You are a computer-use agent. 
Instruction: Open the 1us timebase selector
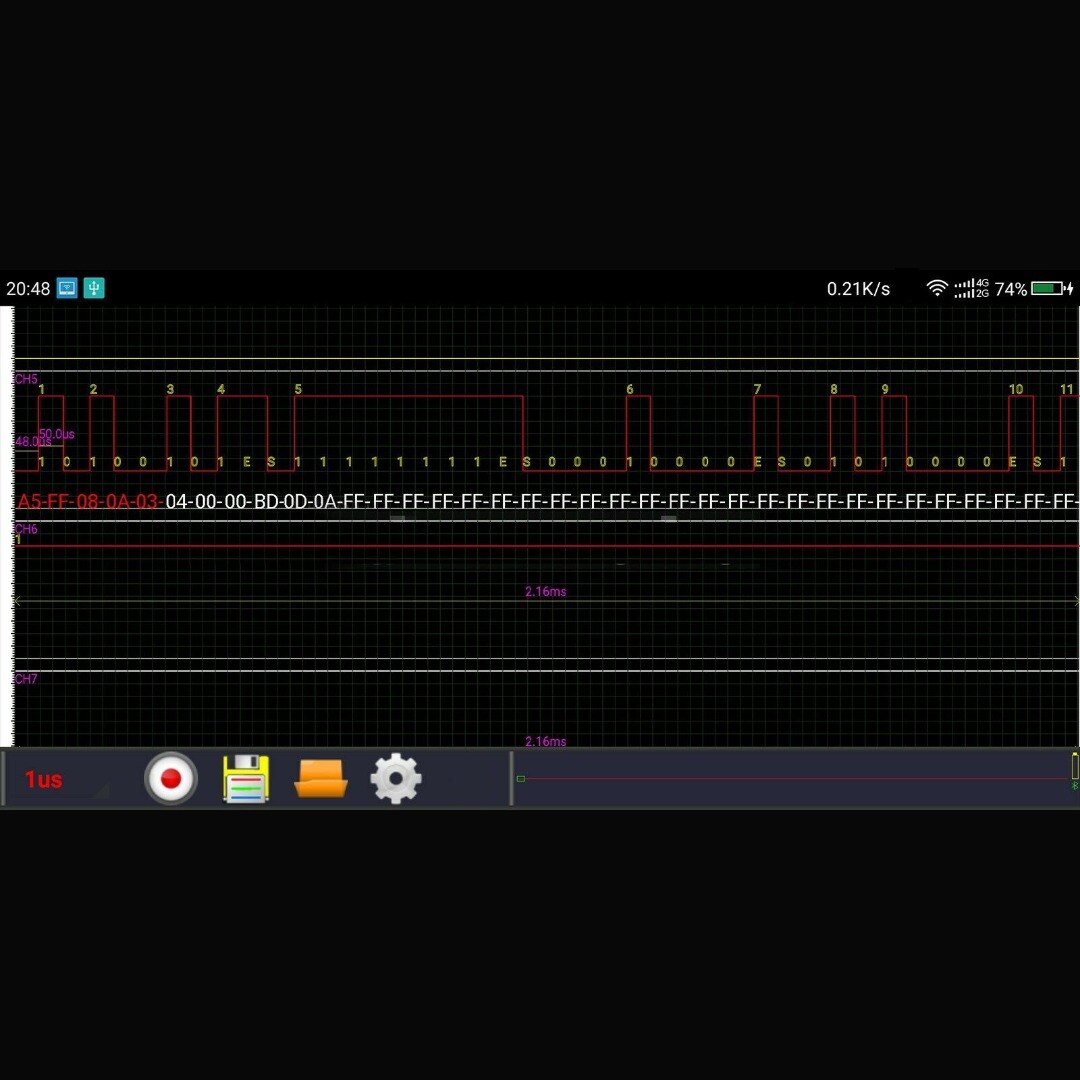[42, 778]
